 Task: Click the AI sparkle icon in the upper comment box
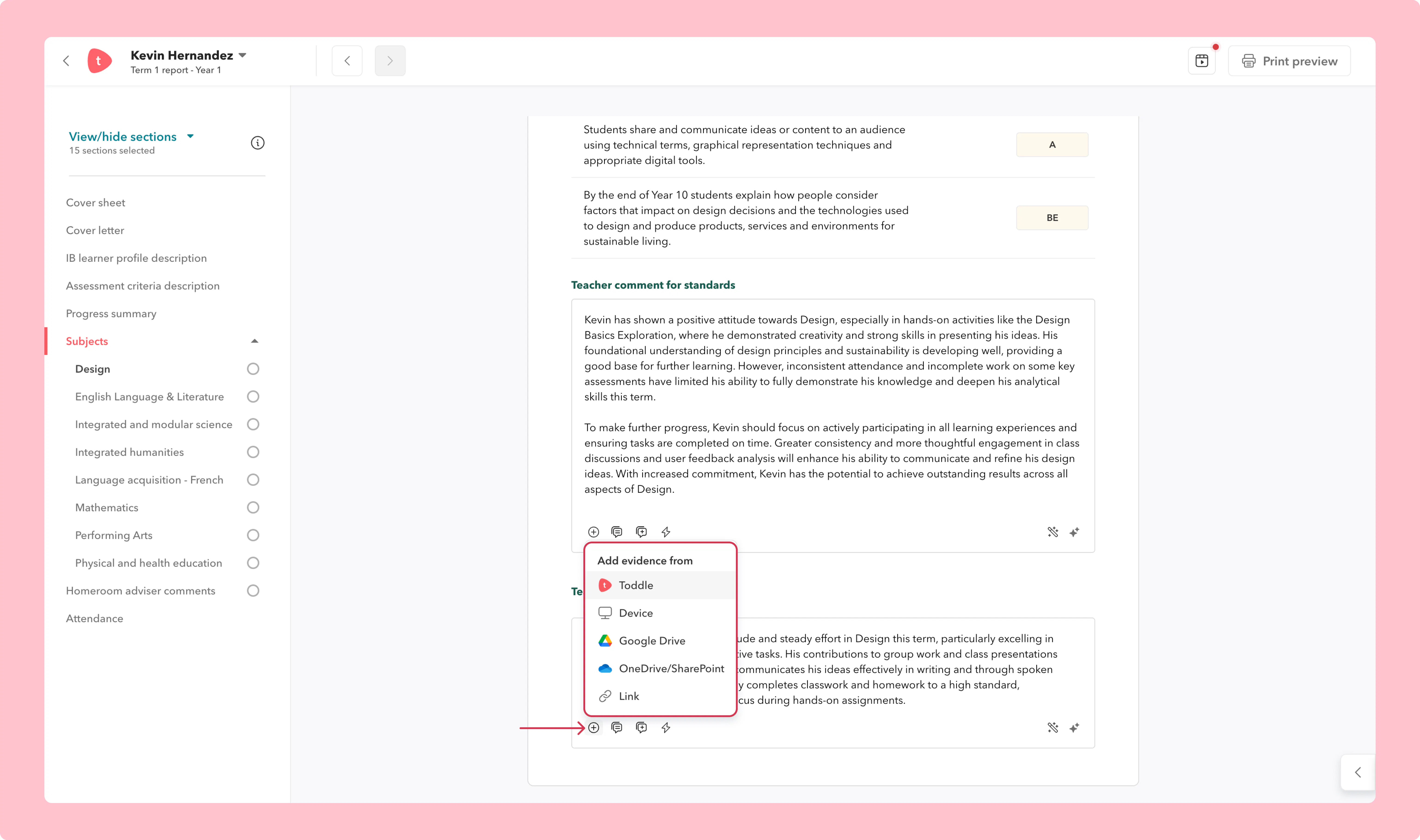[x=1074, y=532]
